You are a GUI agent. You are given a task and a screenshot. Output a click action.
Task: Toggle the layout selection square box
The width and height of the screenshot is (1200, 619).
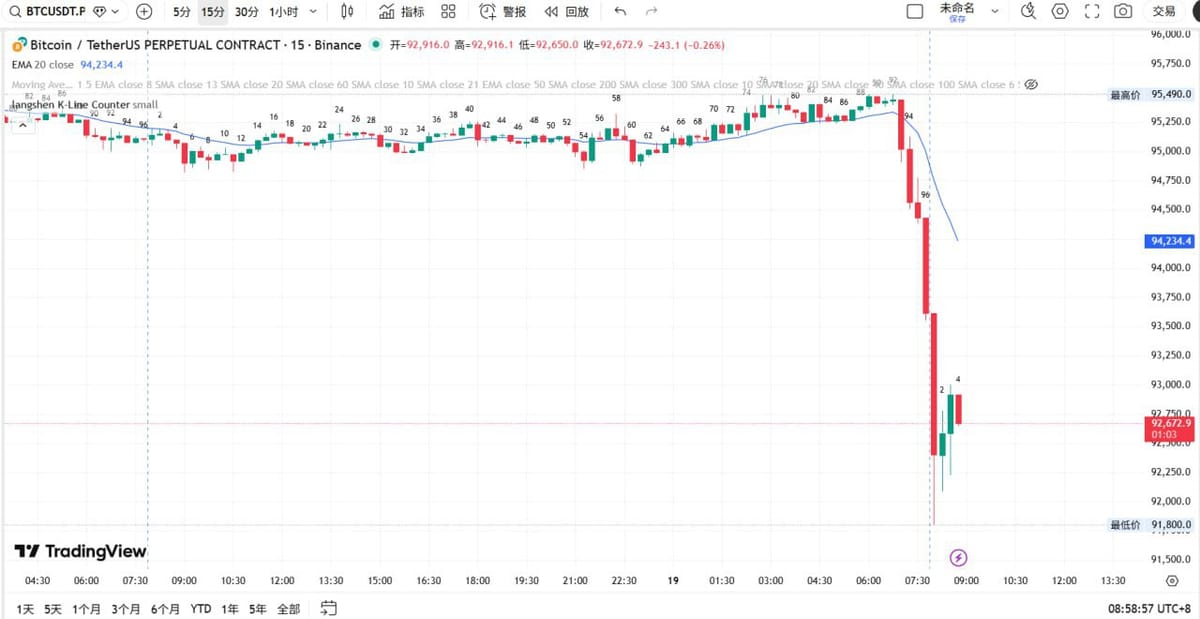[914, 12]
